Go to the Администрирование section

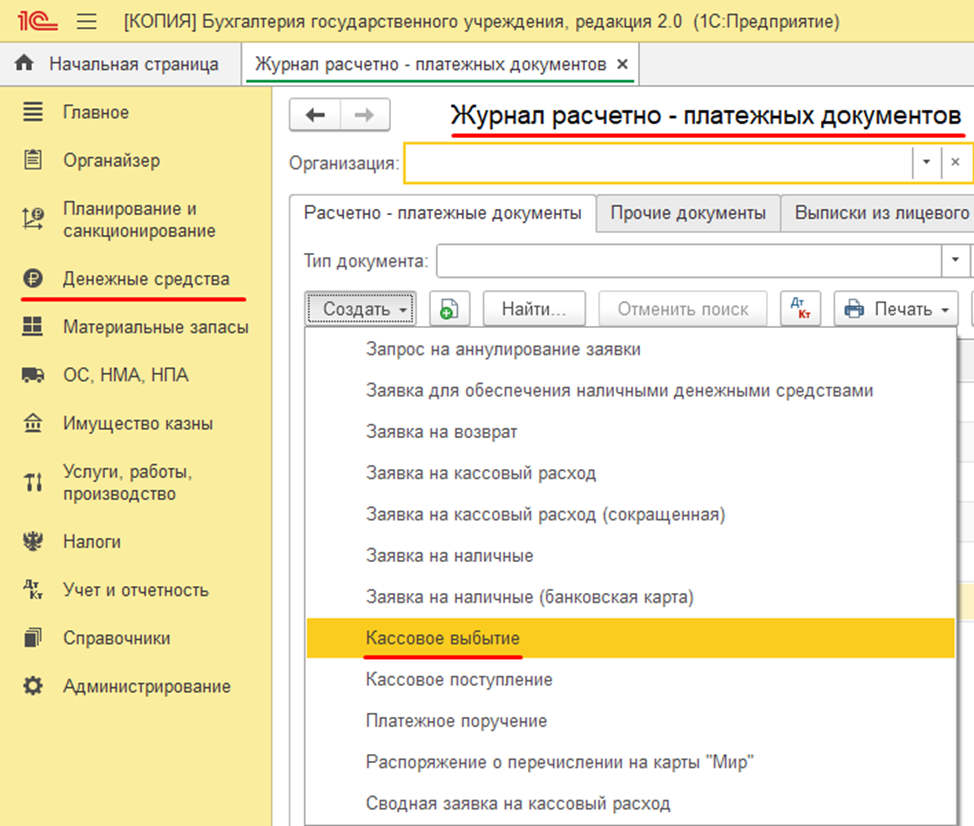click(147, 686)
